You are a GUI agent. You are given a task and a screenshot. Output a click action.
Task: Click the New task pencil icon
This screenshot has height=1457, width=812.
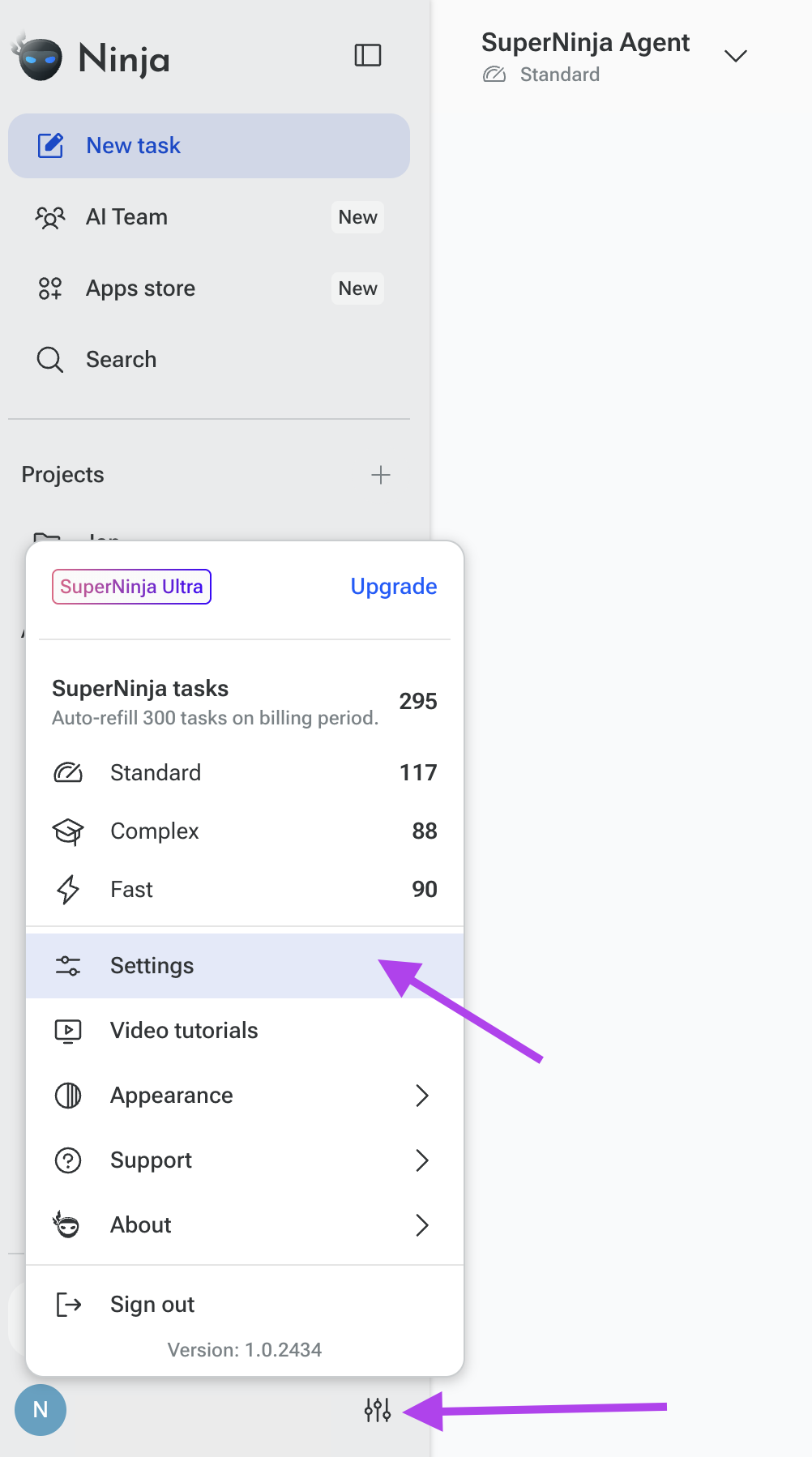[x=50, y=146]
